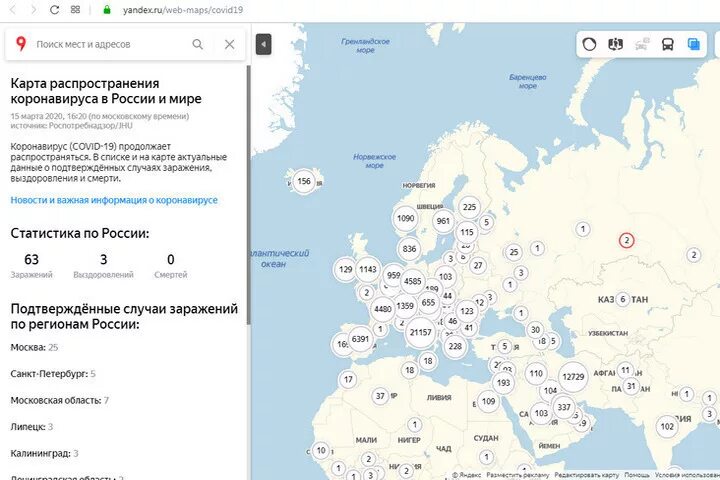Click the 102 marker over India
The width and height of the screenshot is (720, 480).
coord(667,426)
